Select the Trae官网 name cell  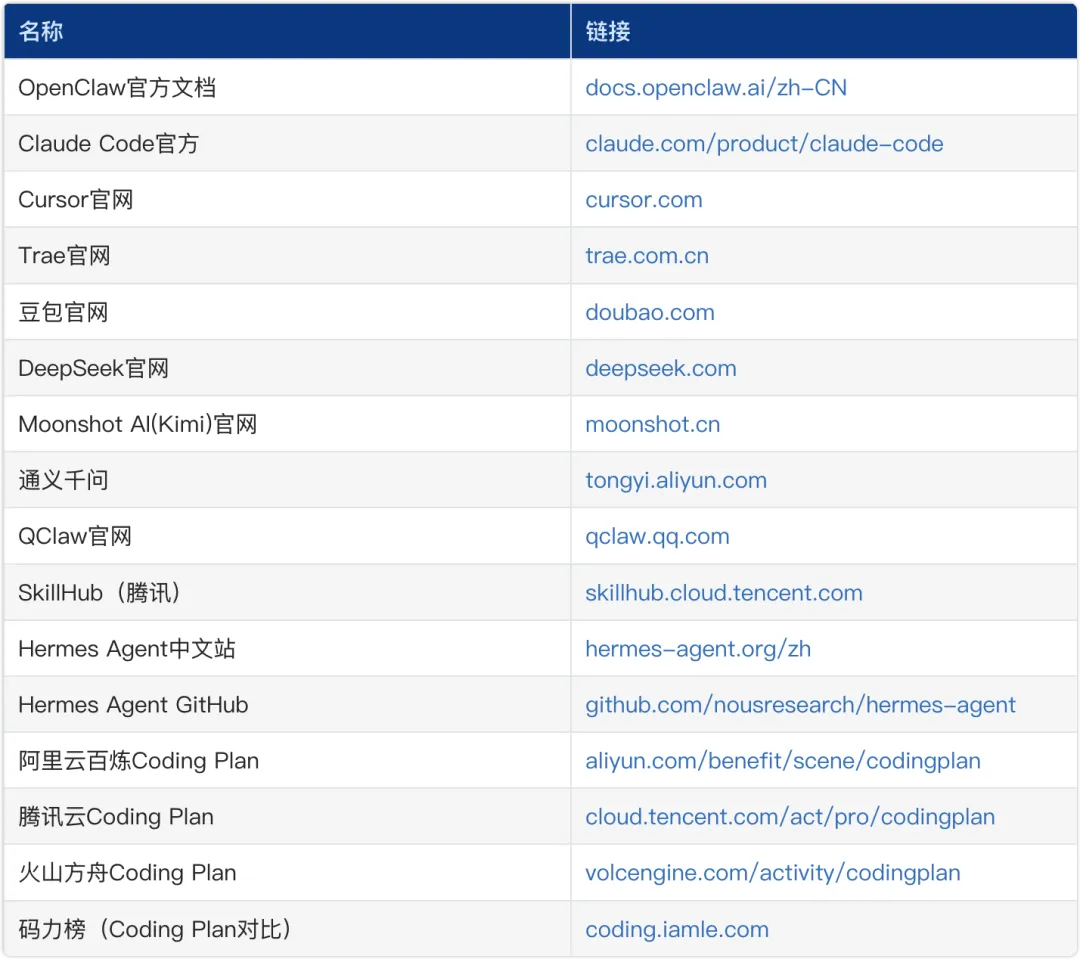(287, 256)
